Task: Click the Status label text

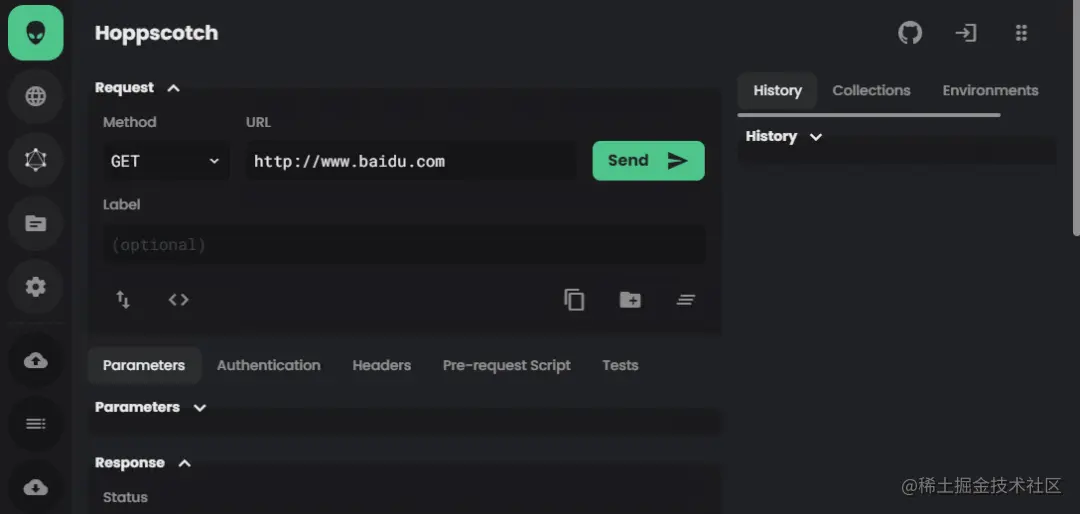Action: [125, 497]
